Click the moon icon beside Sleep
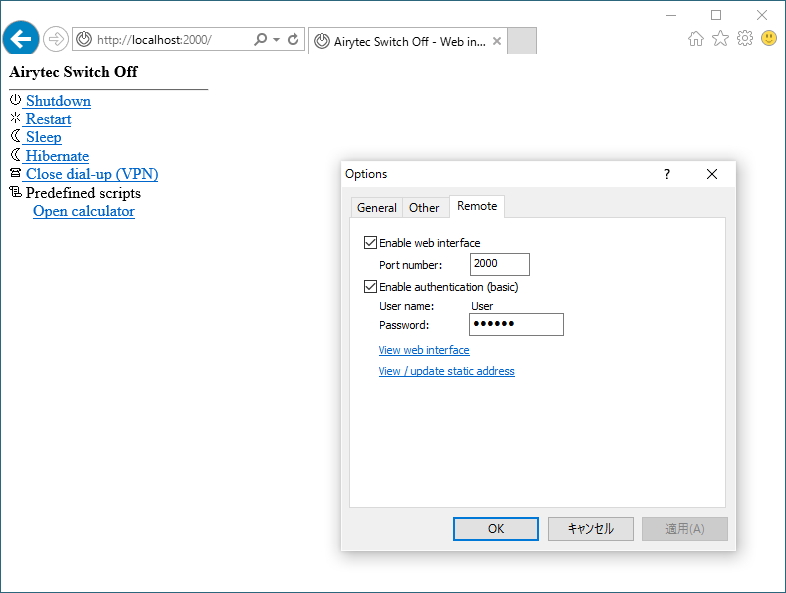Screen dimensions: 786x593 click(x=16, y=136)
